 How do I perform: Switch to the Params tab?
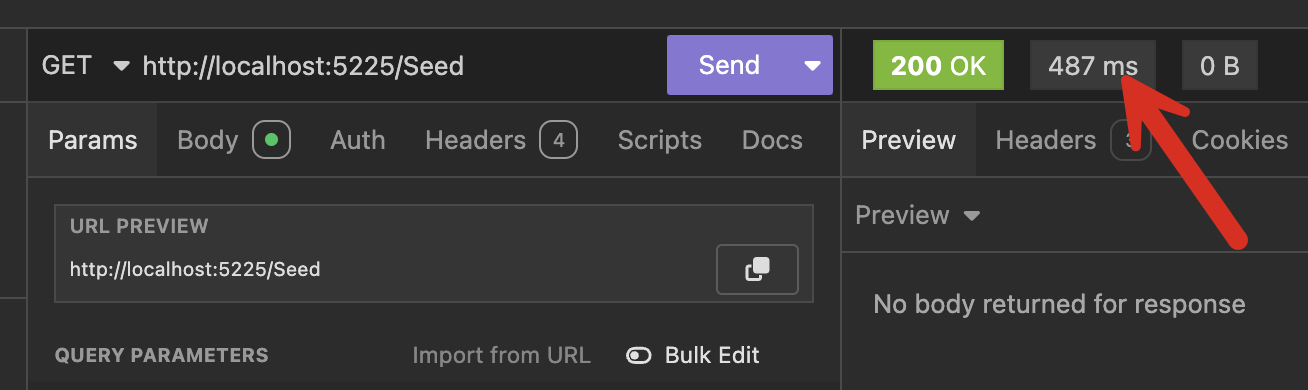pos(92,140)
